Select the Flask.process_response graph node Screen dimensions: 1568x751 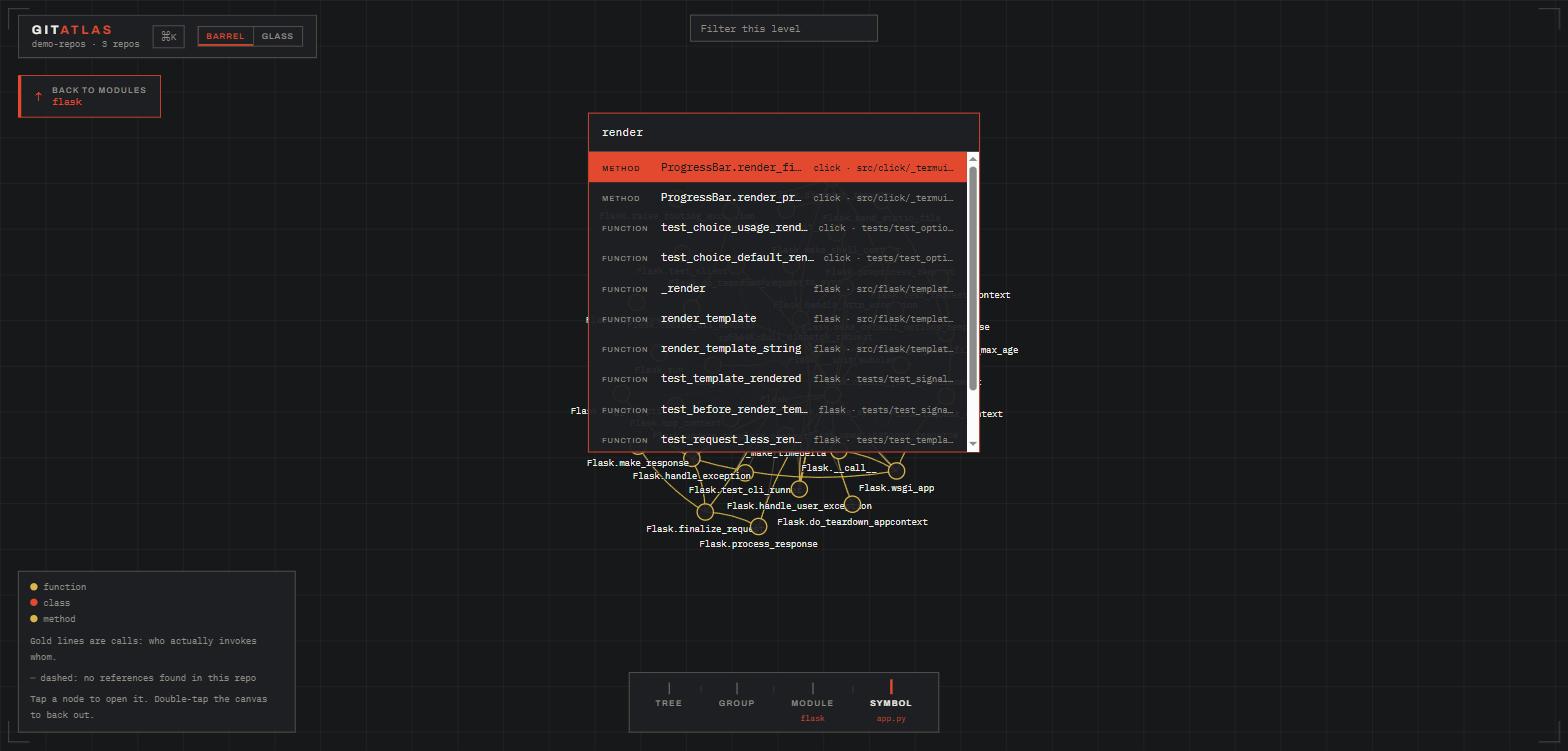pos(758,527)
